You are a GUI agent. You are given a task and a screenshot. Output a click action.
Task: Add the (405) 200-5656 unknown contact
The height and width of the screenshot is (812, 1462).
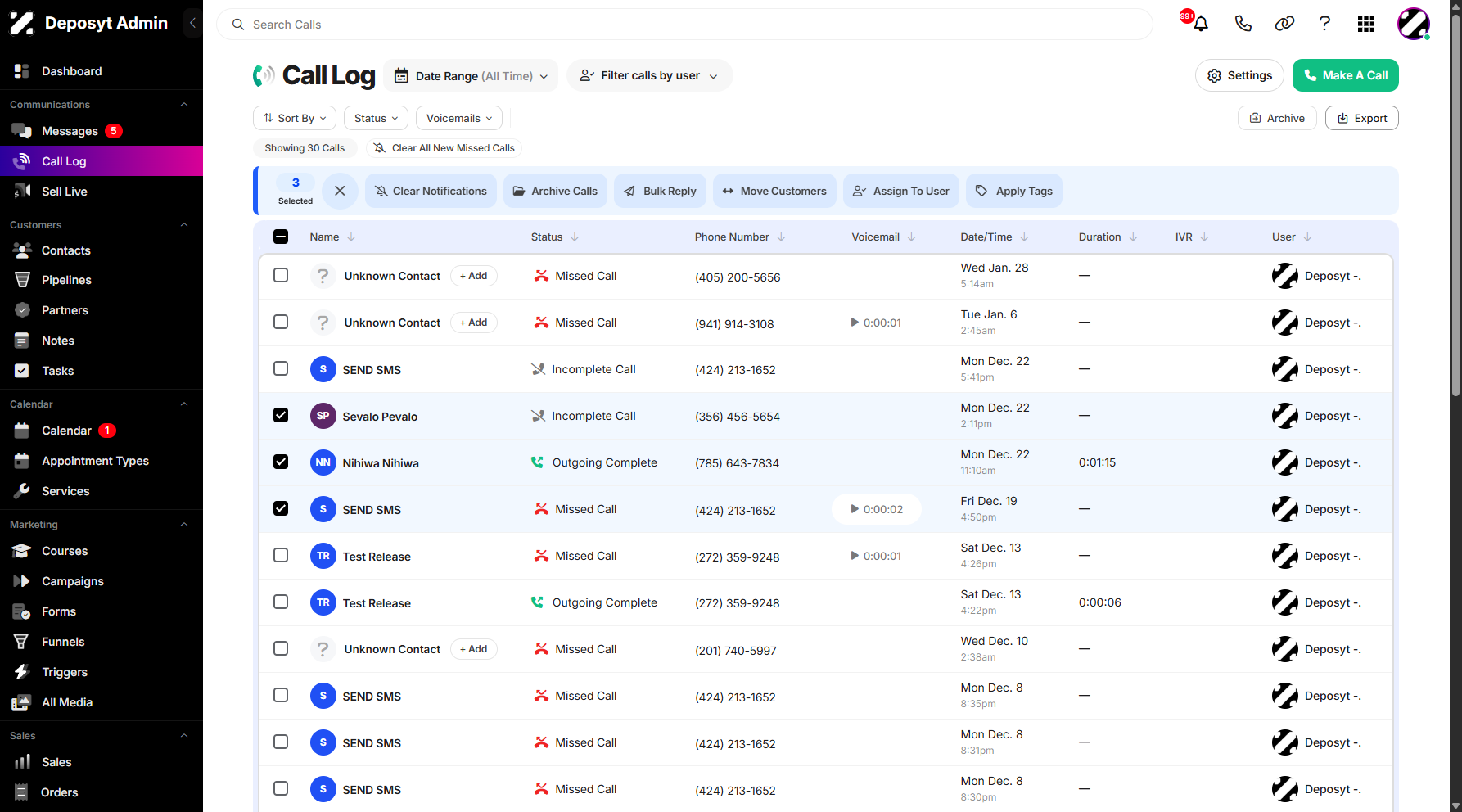coord(473,276)
